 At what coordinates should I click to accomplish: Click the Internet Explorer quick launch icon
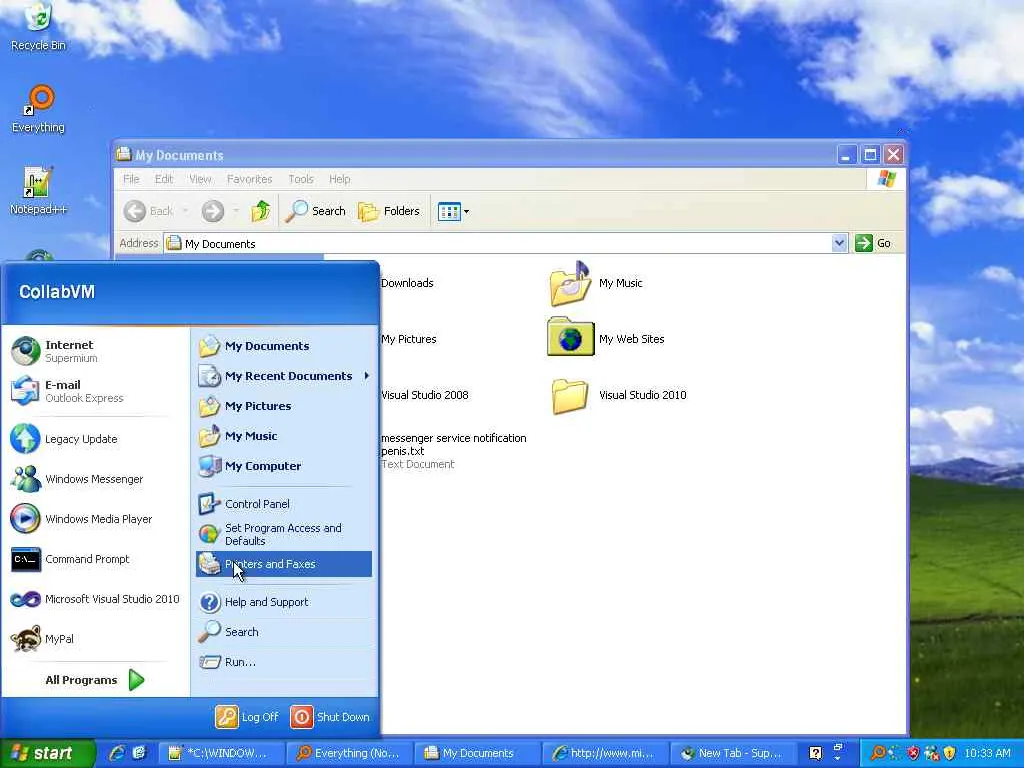click(x=117, y=753)
